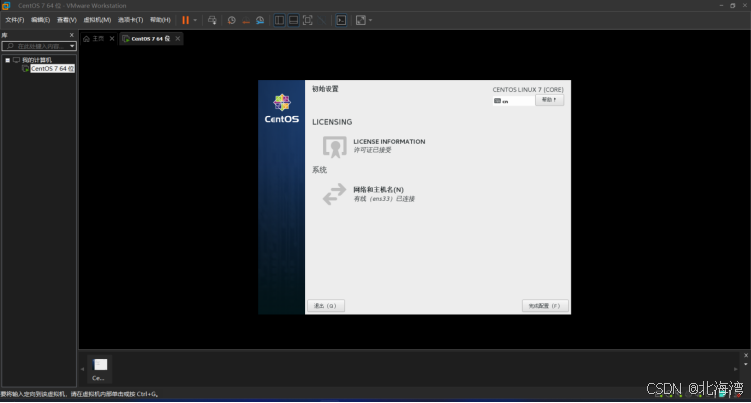Minimize the VMware Workstation window
The image size is (751, 403).
[x=721, y=5]
